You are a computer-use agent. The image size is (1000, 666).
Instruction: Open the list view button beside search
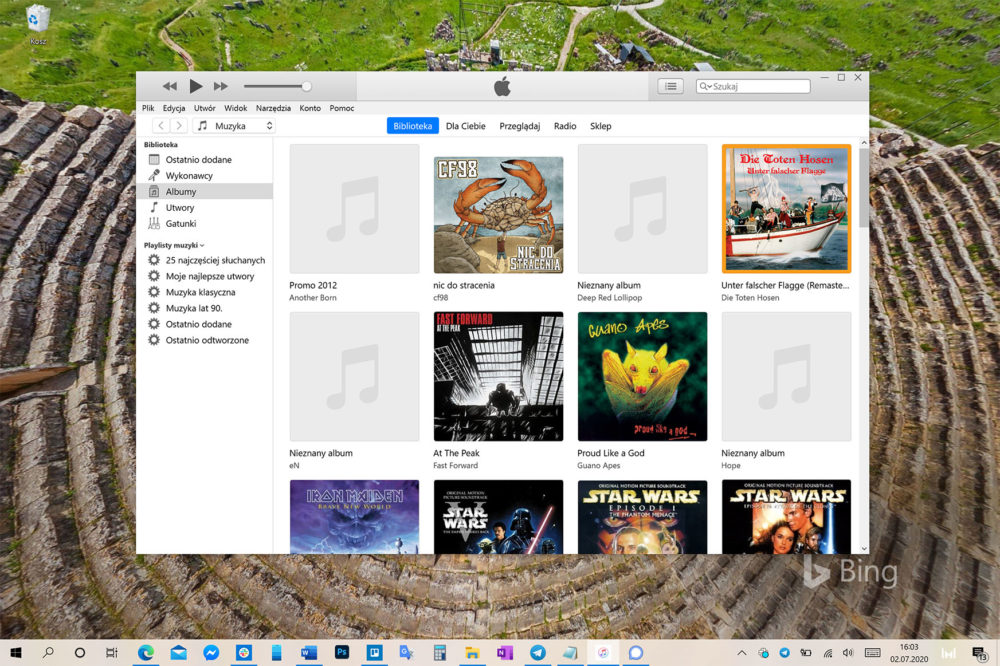tap(670, 86)
